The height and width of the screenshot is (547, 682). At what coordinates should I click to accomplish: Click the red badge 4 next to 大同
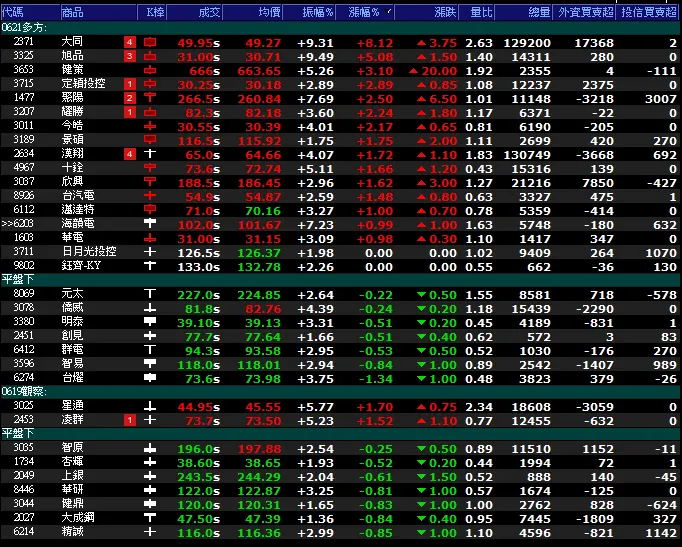(x=130, y=43)
